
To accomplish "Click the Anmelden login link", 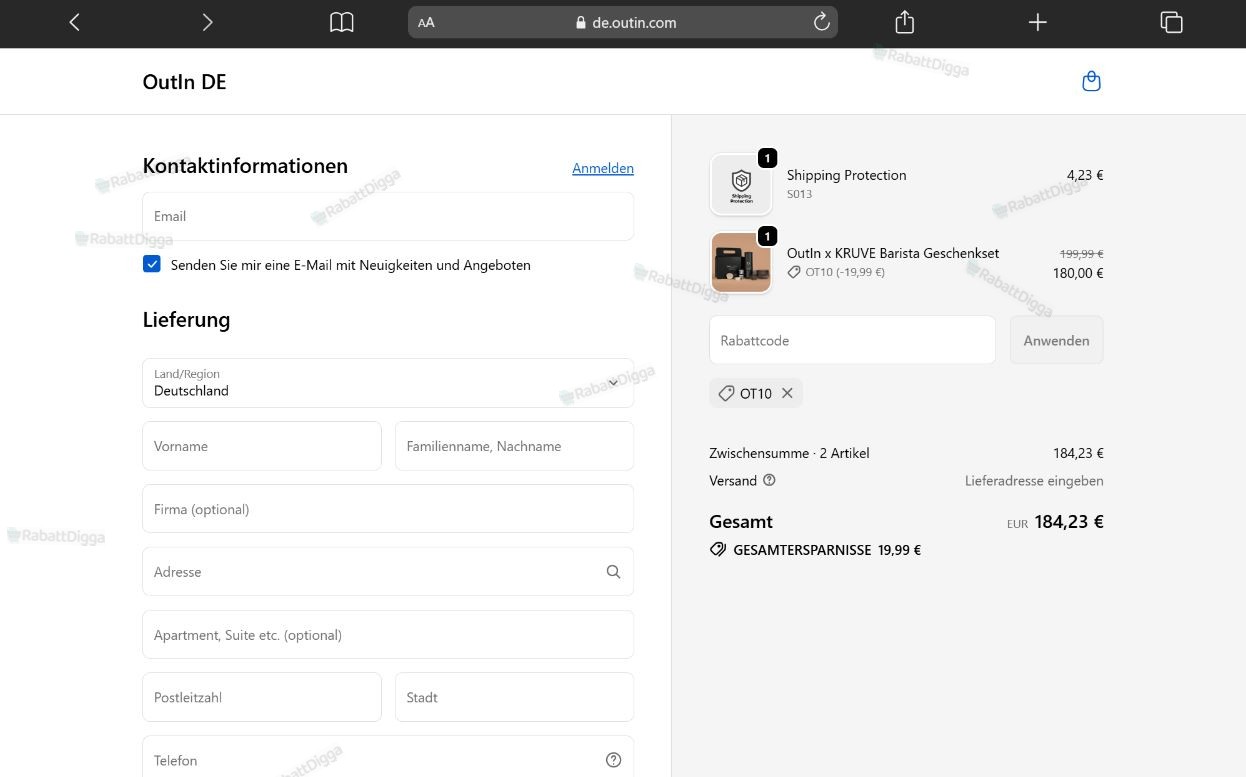I will [603, 168].
